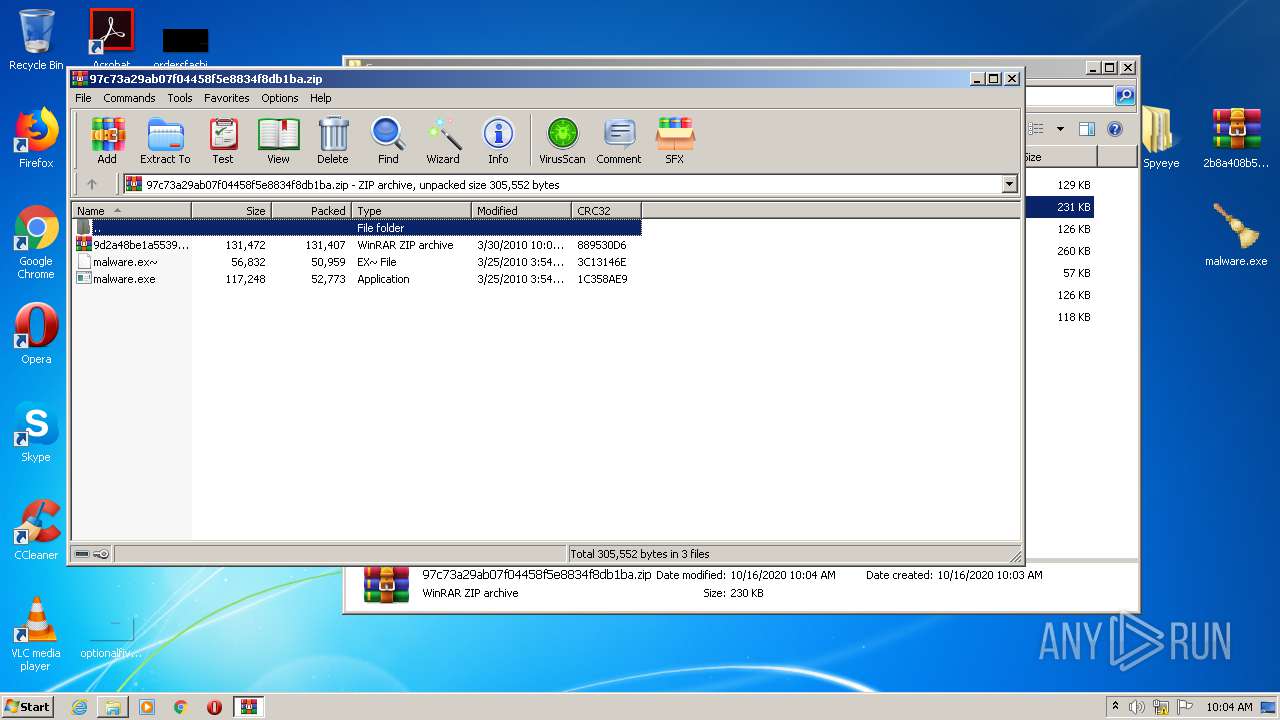Open Opera from the taskbar
This screenshot has height=720, width=1280.
tap(214, 707)
